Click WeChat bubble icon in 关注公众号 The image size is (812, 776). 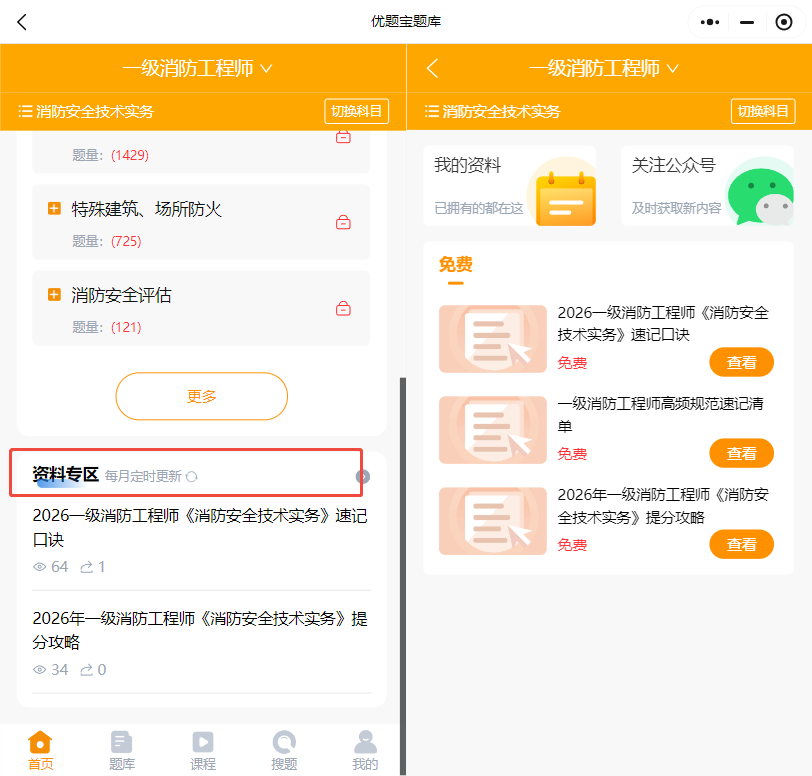(x=761, y=196)
